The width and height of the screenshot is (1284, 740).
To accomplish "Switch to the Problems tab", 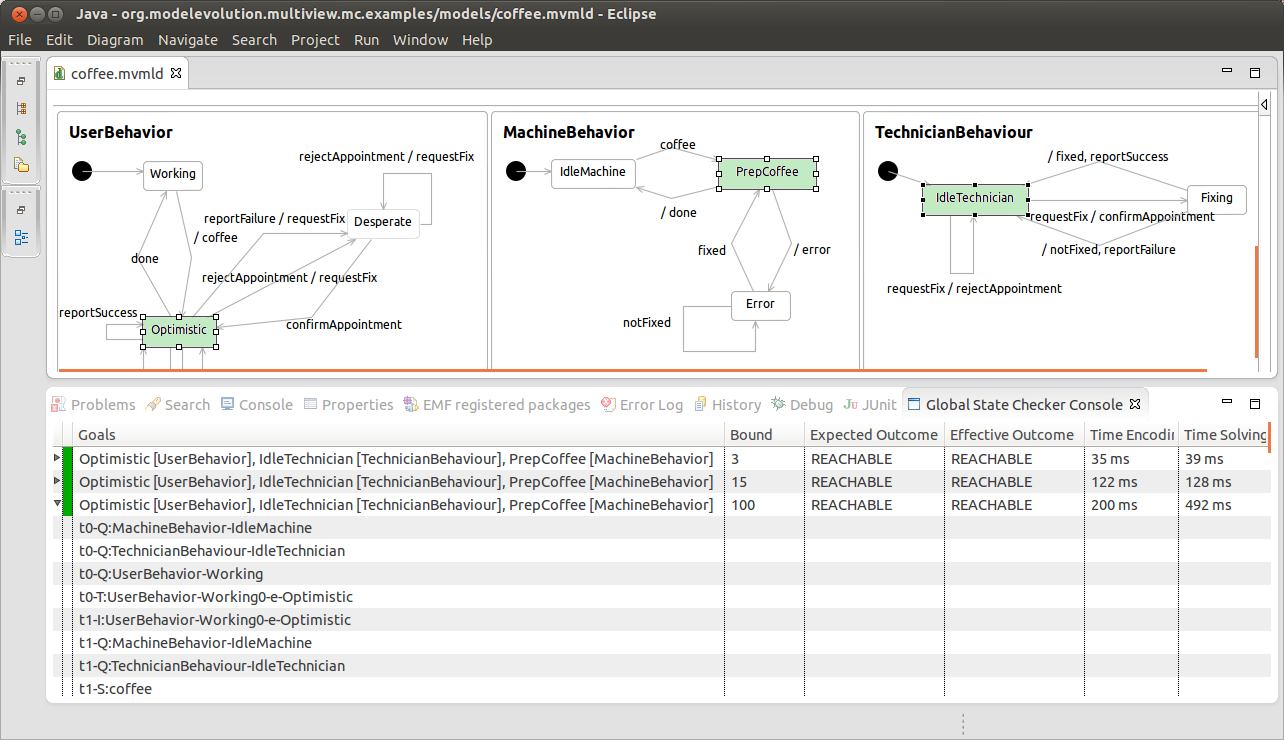I will pos(101,404).
